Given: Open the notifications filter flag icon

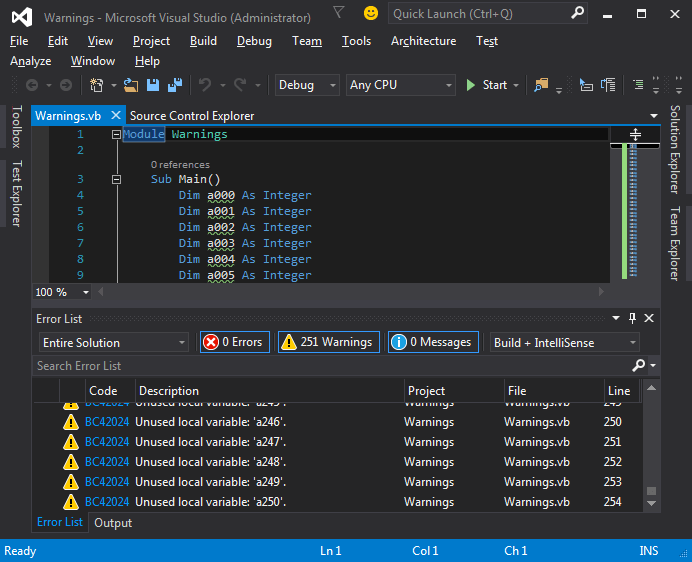Looking at the screenshot, I should (x=338, y=12).
